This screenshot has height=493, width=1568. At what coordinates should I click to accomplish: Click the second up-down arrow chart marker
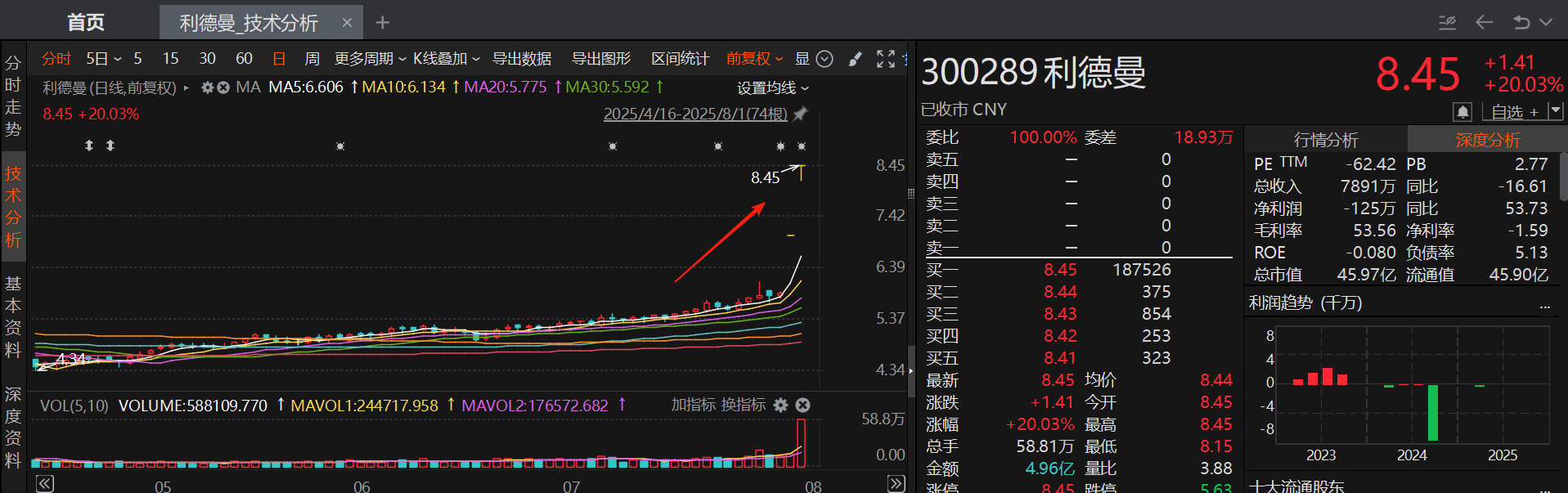pyautogui.click(x=110, y=146)
